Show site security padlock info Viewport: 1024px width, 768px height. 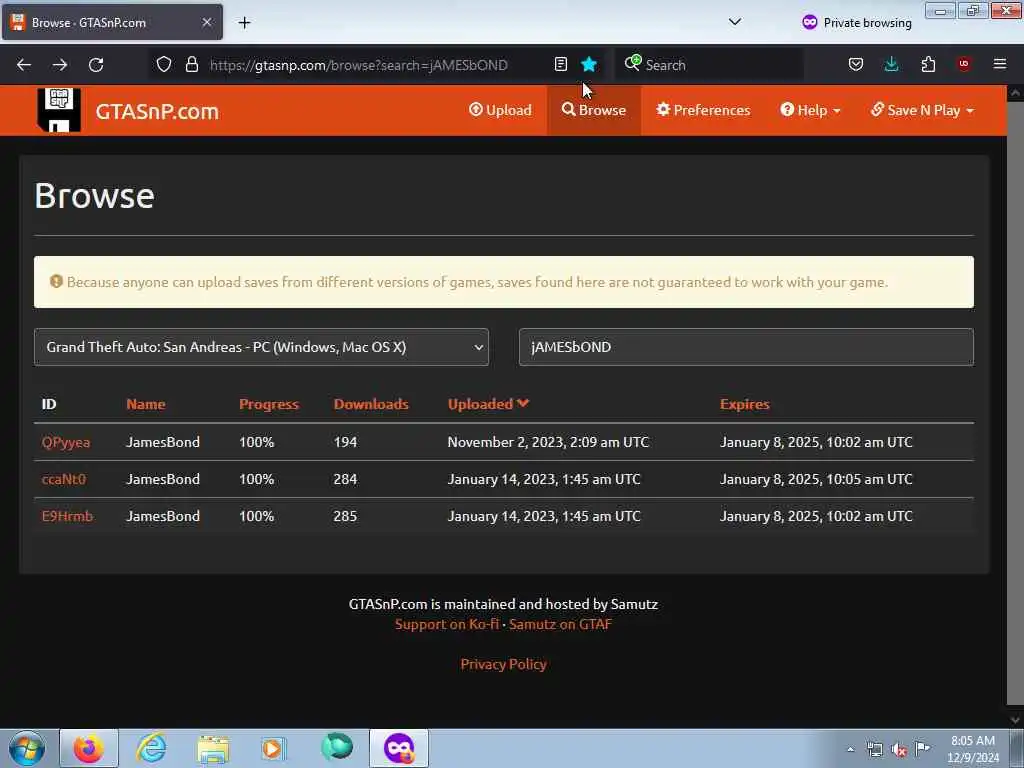(191, 65)
